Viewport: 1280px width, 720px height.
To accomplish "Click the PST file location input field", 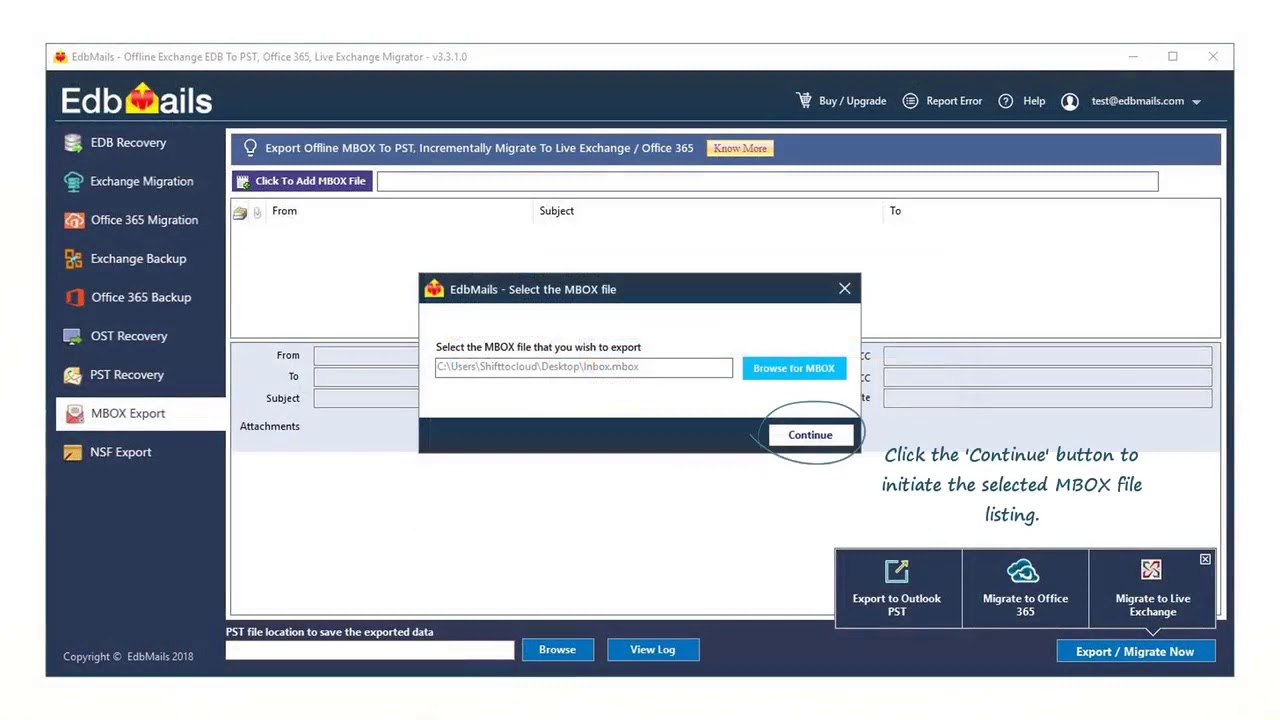I will click(370, 650).
